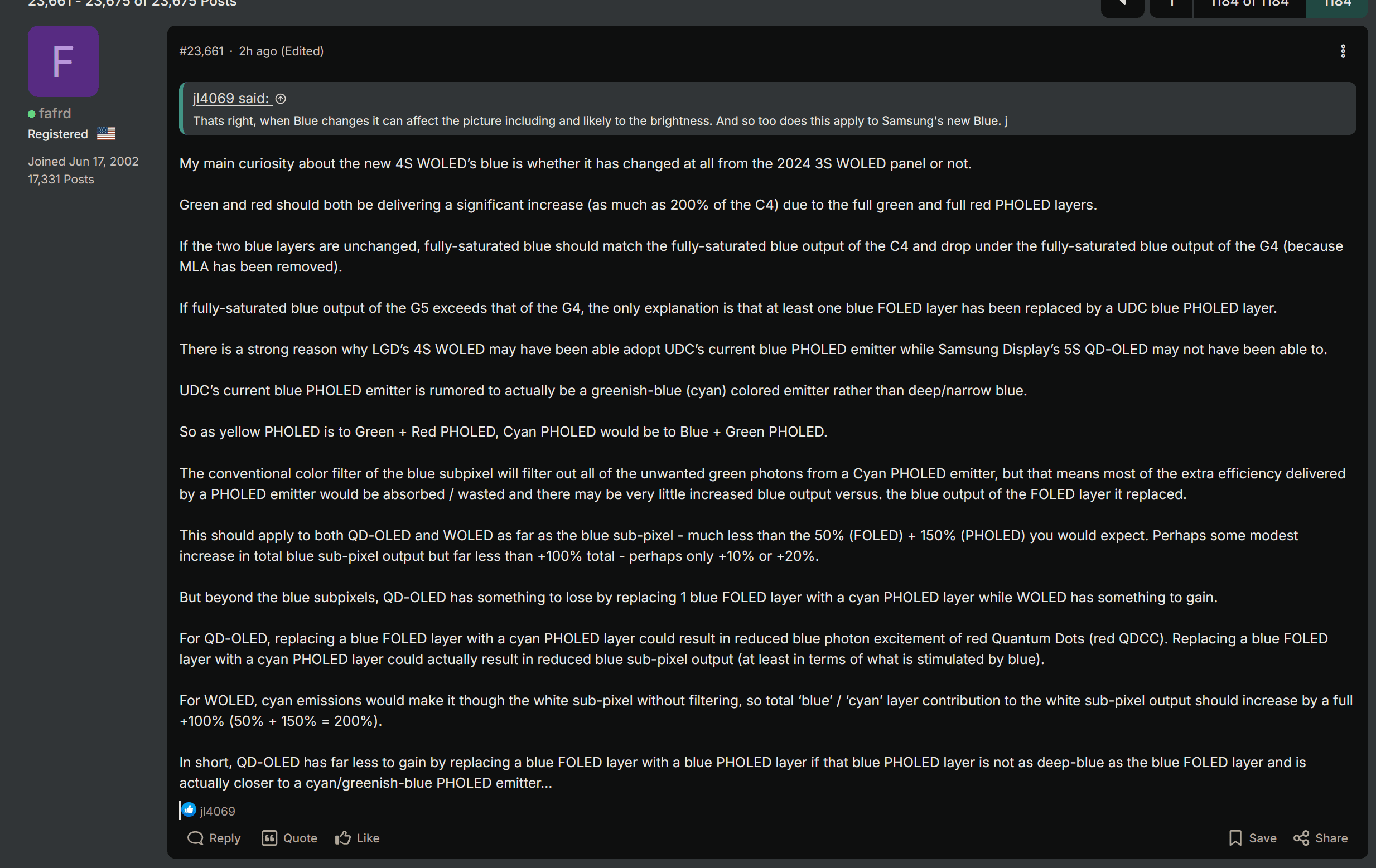The height and width of the screenshot is (868, 1376).
Task: View jl4069 who liked the post
Action: [x=217, y=811]
